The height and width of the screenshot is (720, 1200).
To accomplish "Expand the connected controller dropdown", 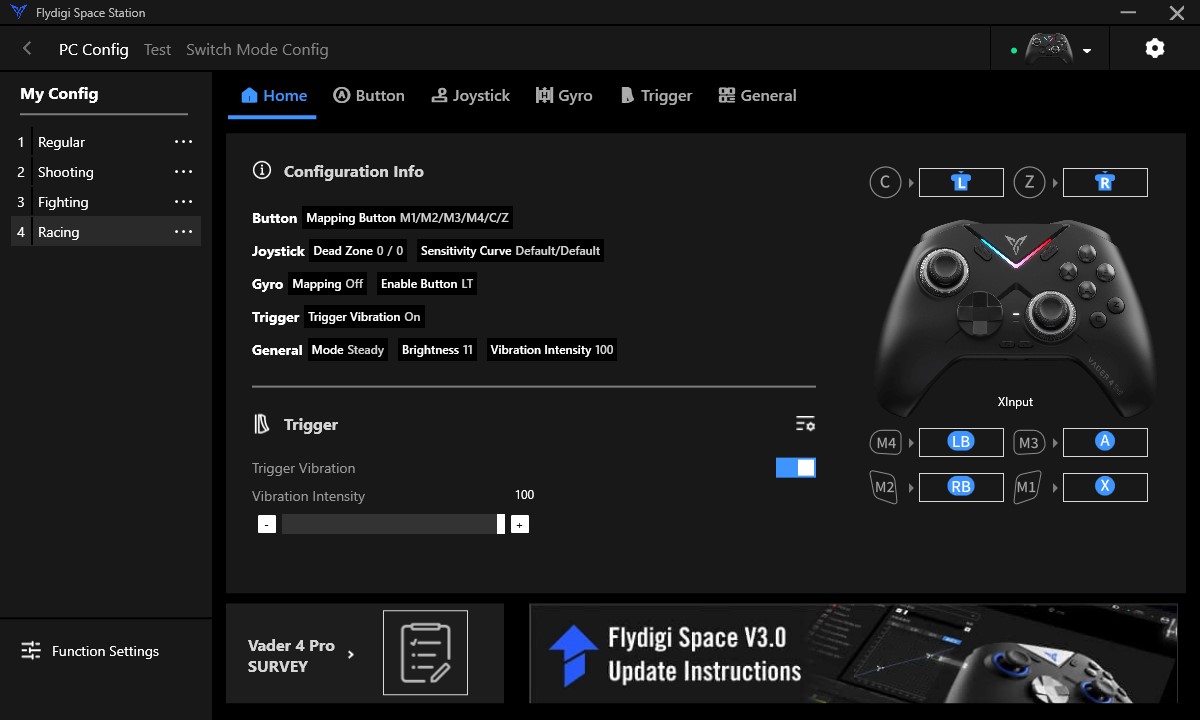I will [x=1089, y=48].
